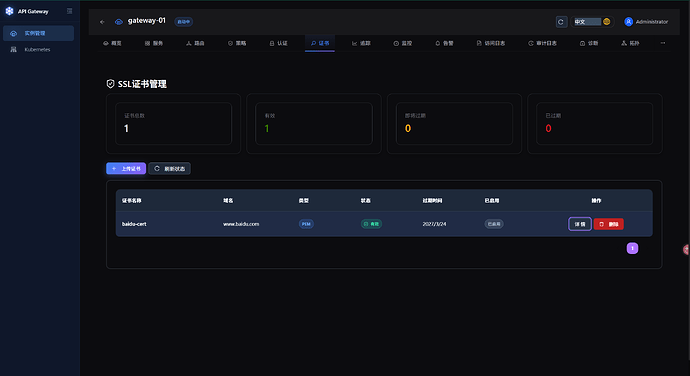Collapse sidebar using menu toggle icon
This screenshot has width=690, height=376.
click(x=70, y=11)
